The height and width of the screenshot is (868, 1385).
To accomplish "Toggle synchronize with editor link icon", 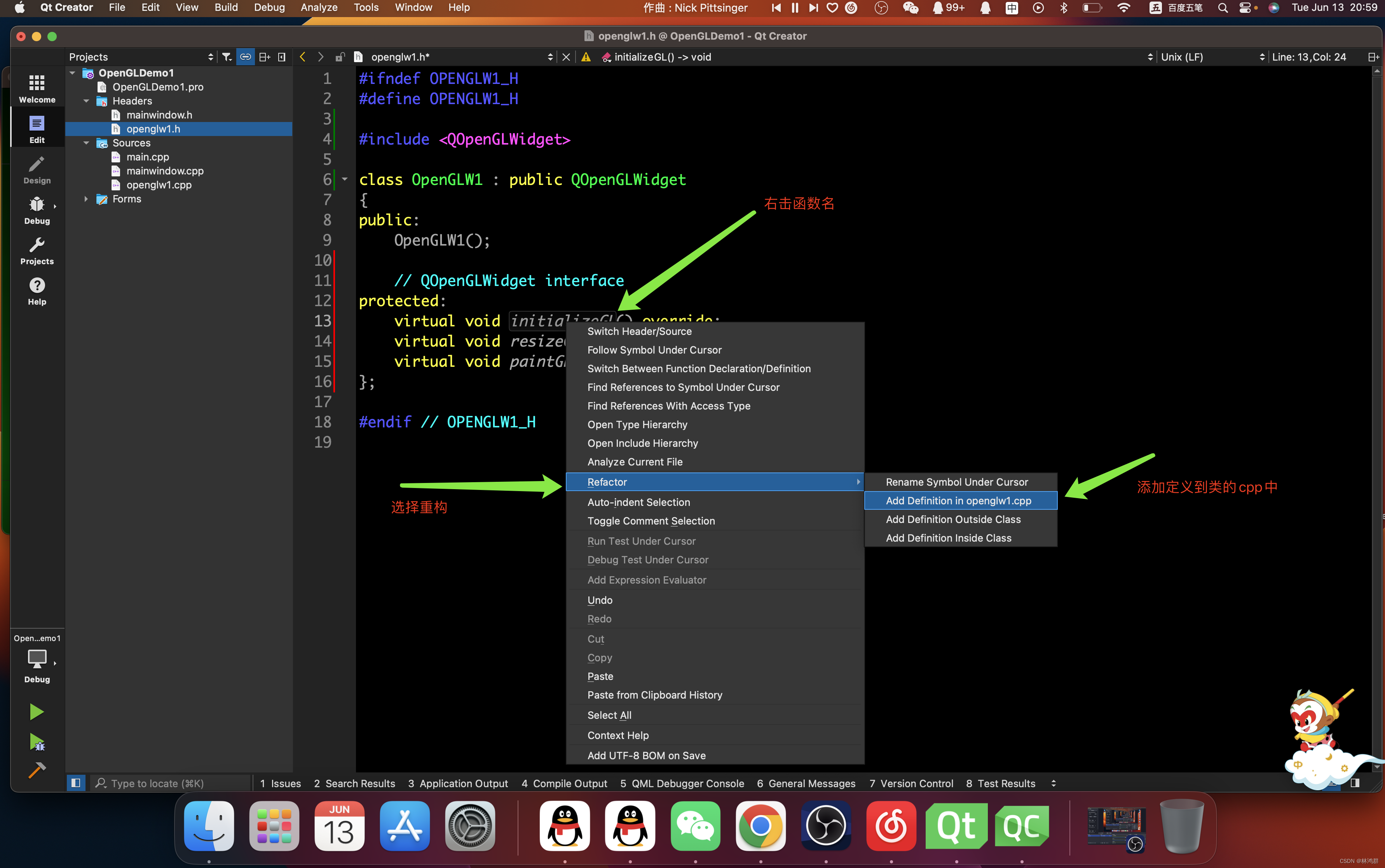I will click(x=245, y=57).
